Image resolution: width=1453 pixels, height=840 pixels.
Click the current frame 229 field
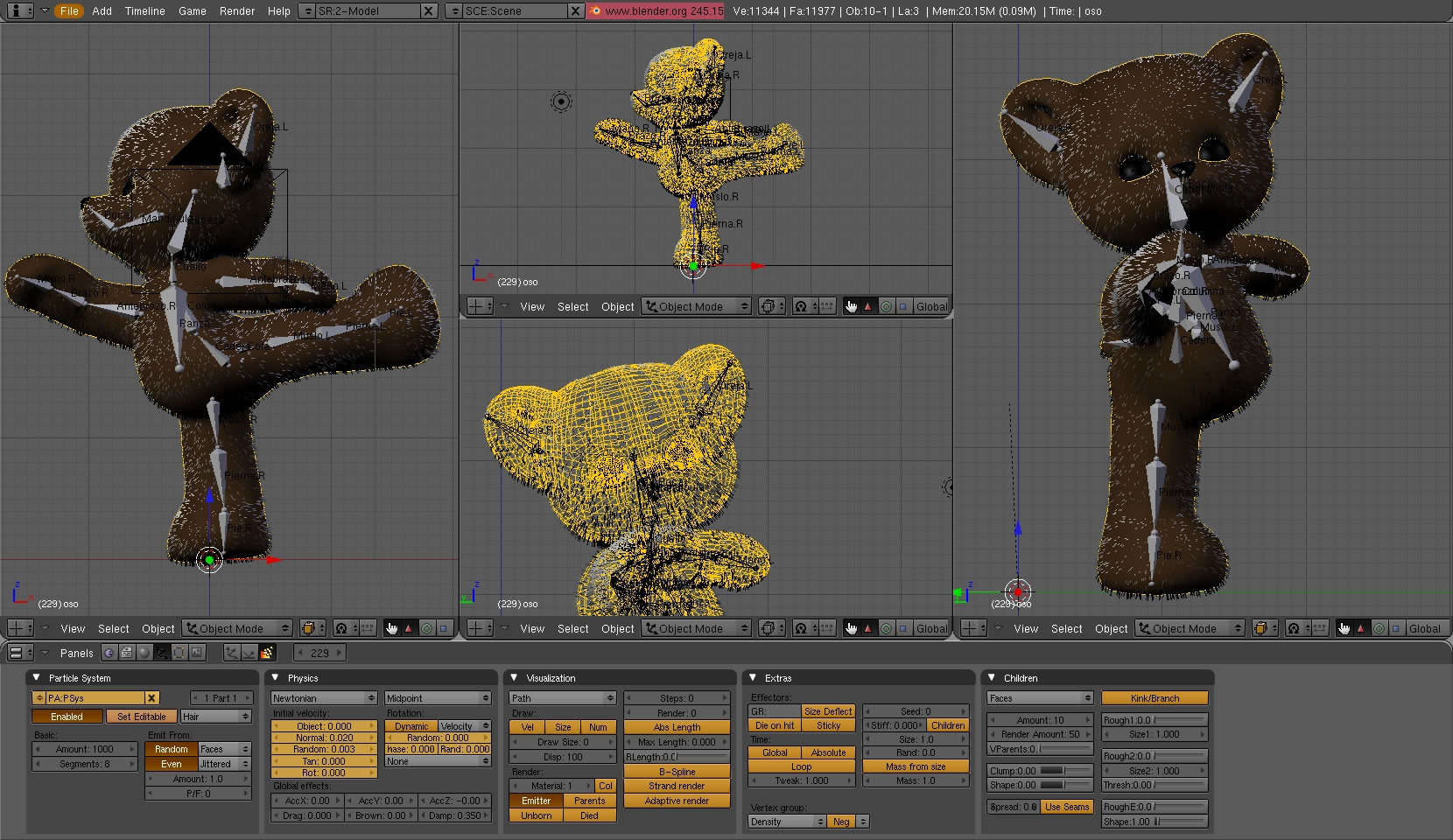[x=319, y=653]
